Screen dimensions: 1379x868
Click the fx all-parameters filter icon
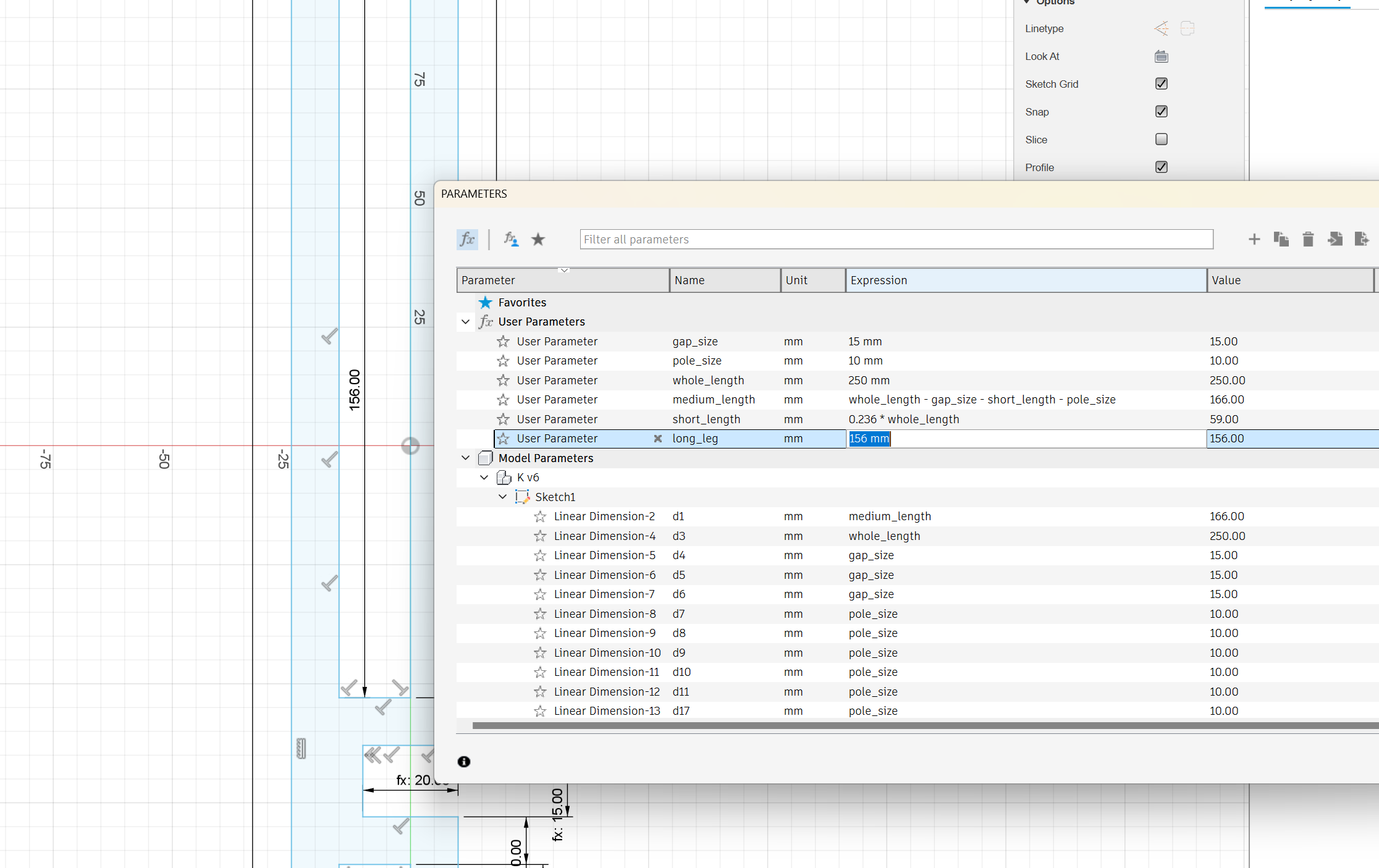coord(467,239)
